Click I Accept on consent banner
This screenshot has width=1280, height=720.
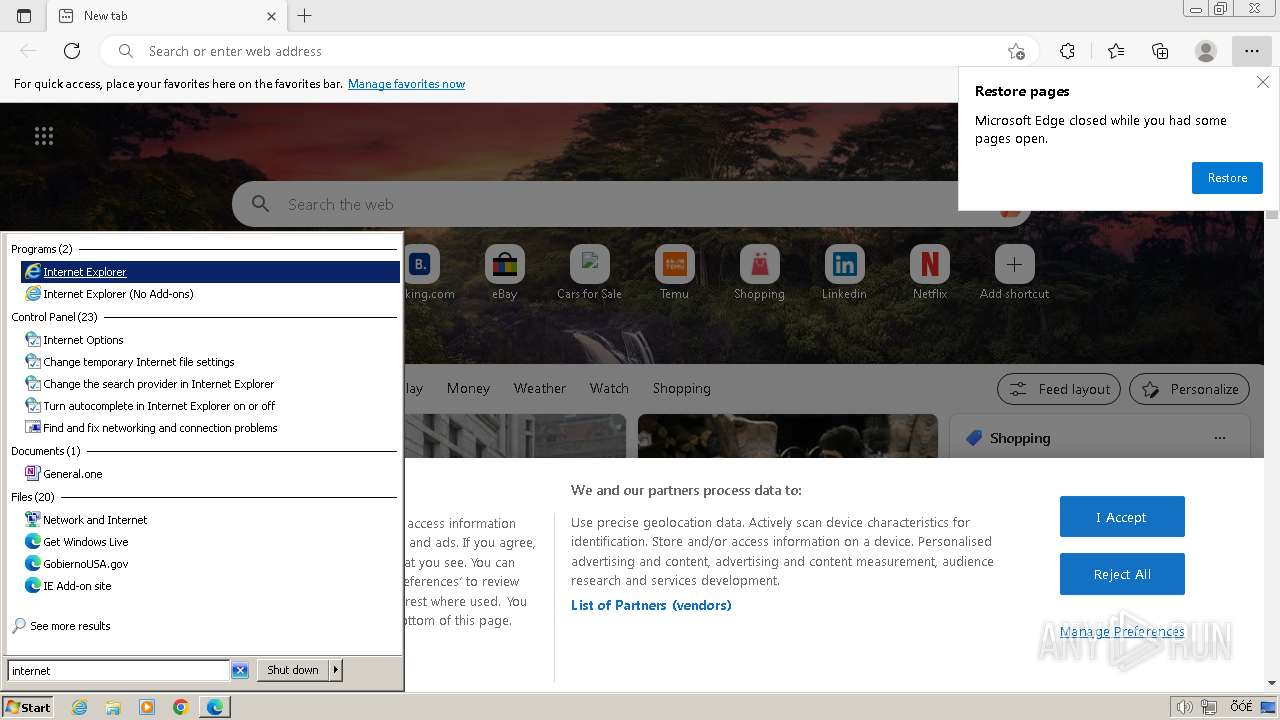coord(1122,517)
